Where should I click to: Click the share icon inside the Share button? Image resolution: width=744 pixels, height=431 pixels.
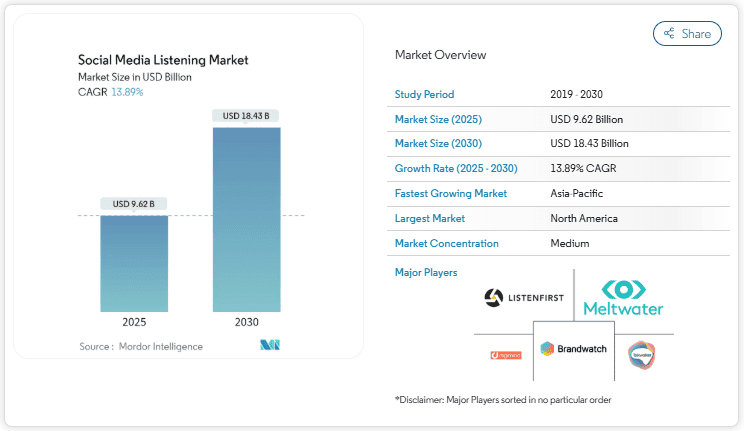tap(669, 33)
